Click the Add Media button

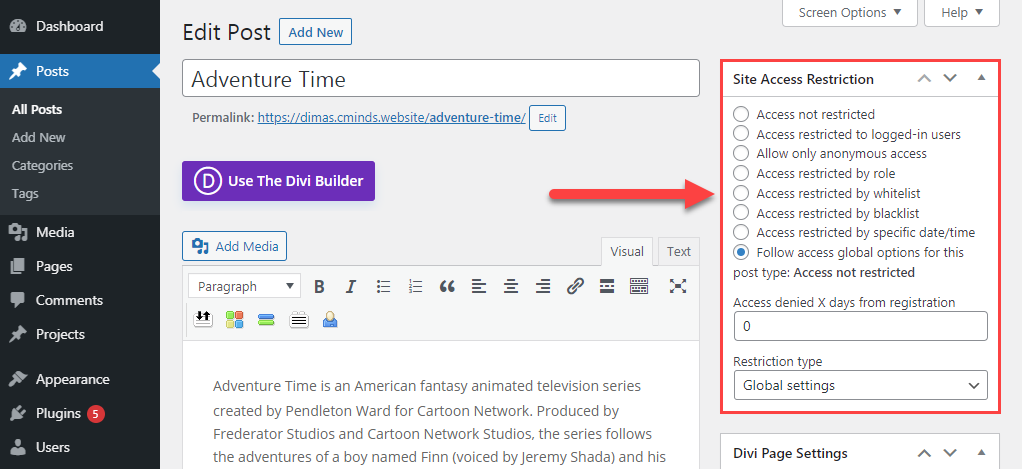235,246
